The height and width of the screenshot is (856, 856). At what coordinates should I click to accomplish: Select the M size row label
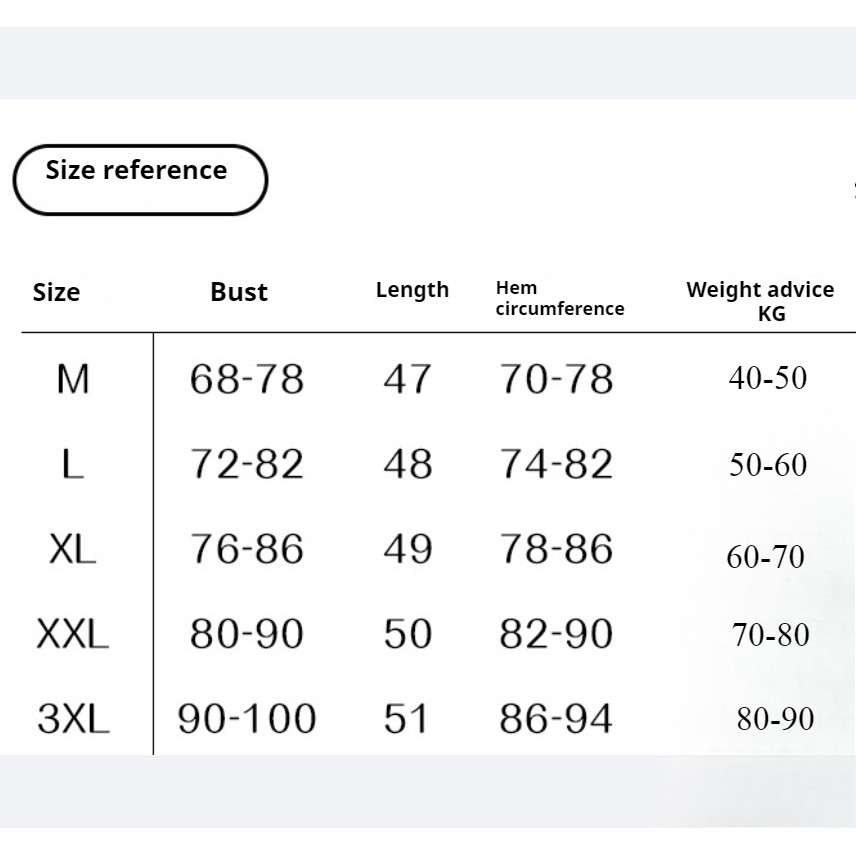73,379
